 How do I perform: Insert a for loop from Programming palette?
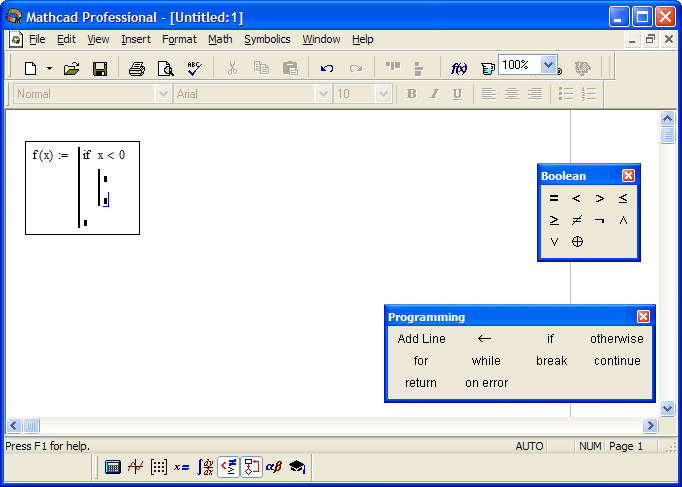click(421, 360)
